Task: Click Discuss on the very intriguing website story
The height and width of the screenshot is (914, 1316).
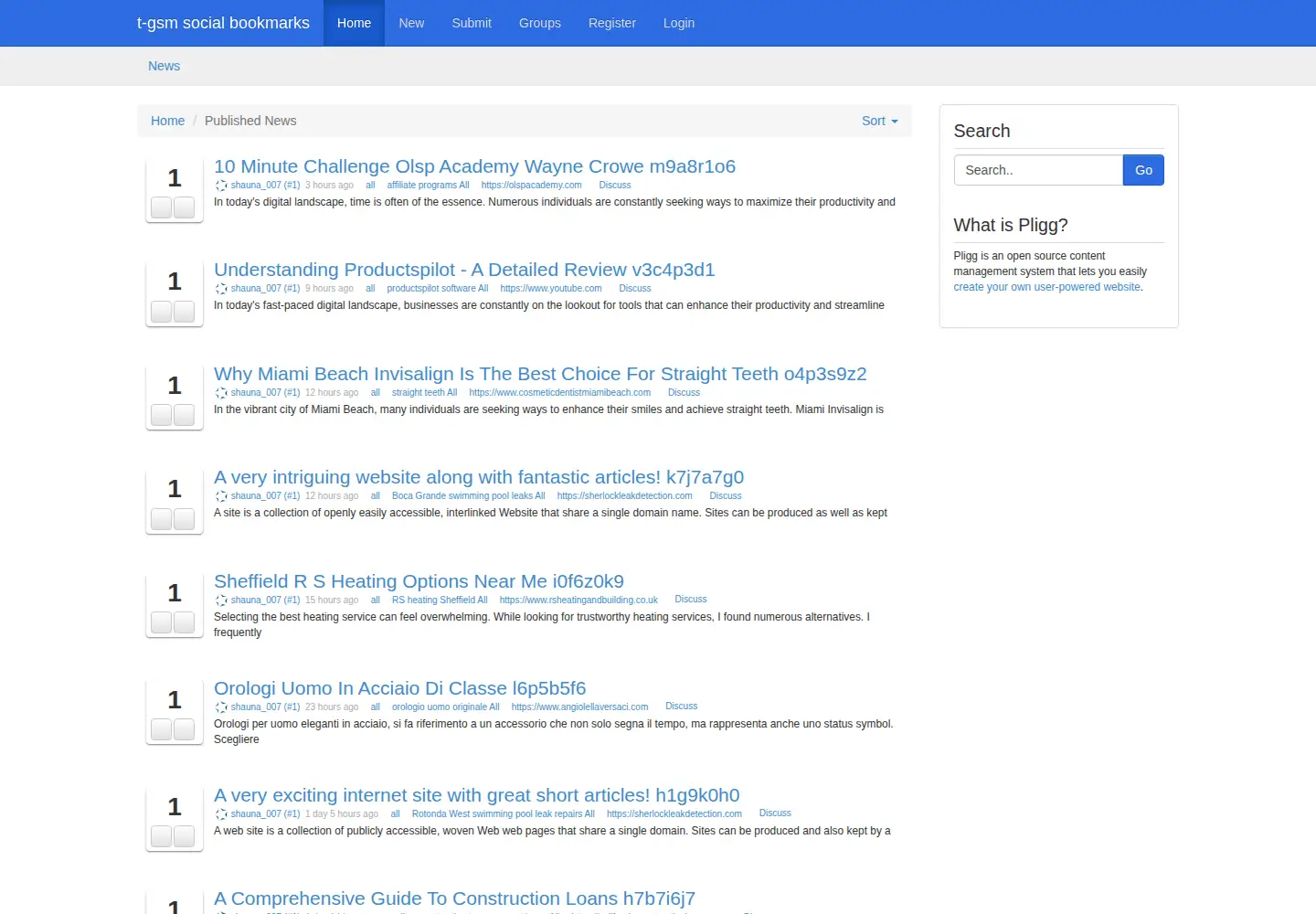Action: pyautogui.click(x=726, y=495)
